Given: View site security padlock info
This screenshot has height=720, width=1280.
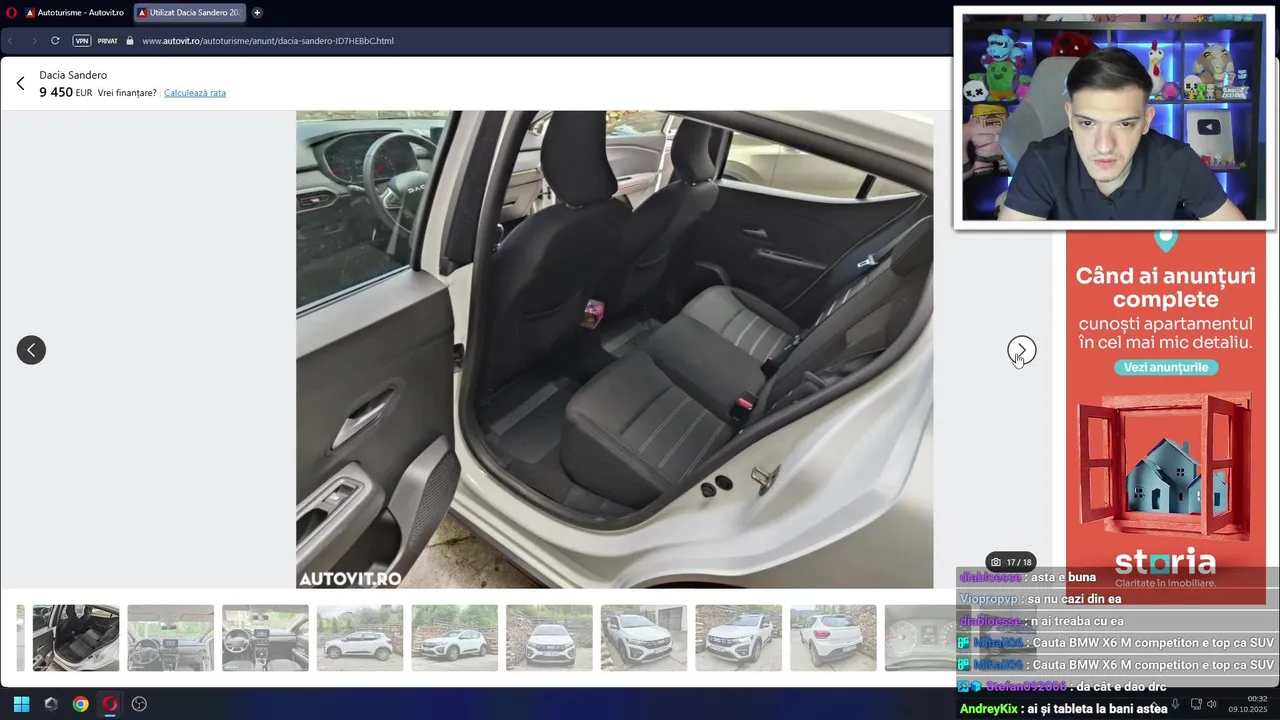Looking at the screenshot, I should (x=130, y=41).
